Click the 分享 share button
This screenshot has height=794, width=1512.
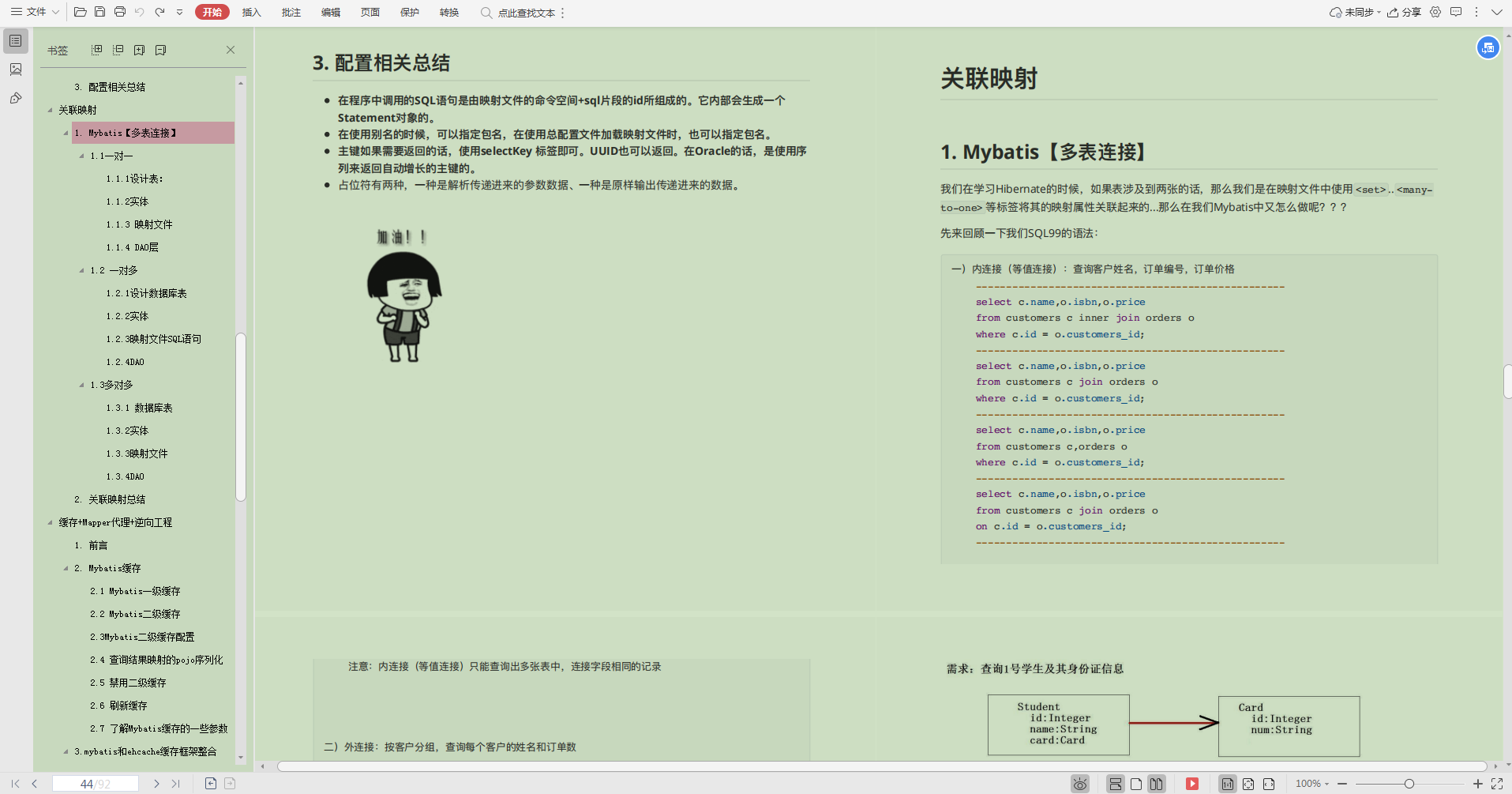tap(1405, 12)
